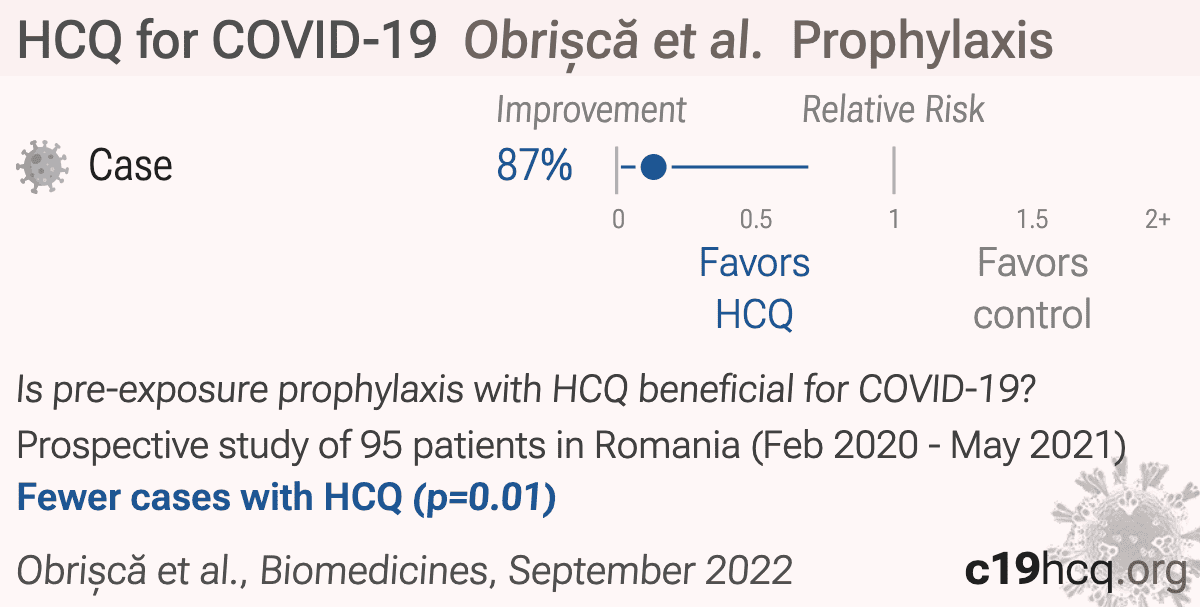Click the c19hcq.org site link
This screenshot has width=1200, height=607.
tap(1074, 570)
